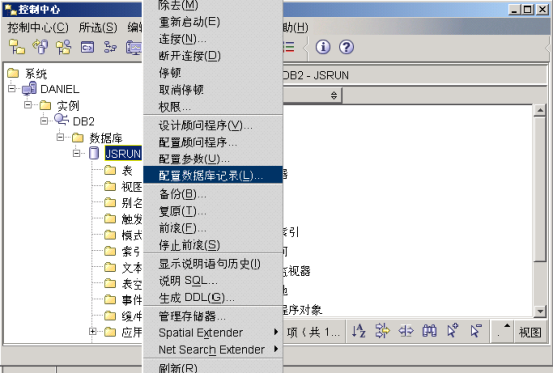Open 配置参数(U)... menu entry
The height and width of the screenshot is (374, 554).
[213, 159]
